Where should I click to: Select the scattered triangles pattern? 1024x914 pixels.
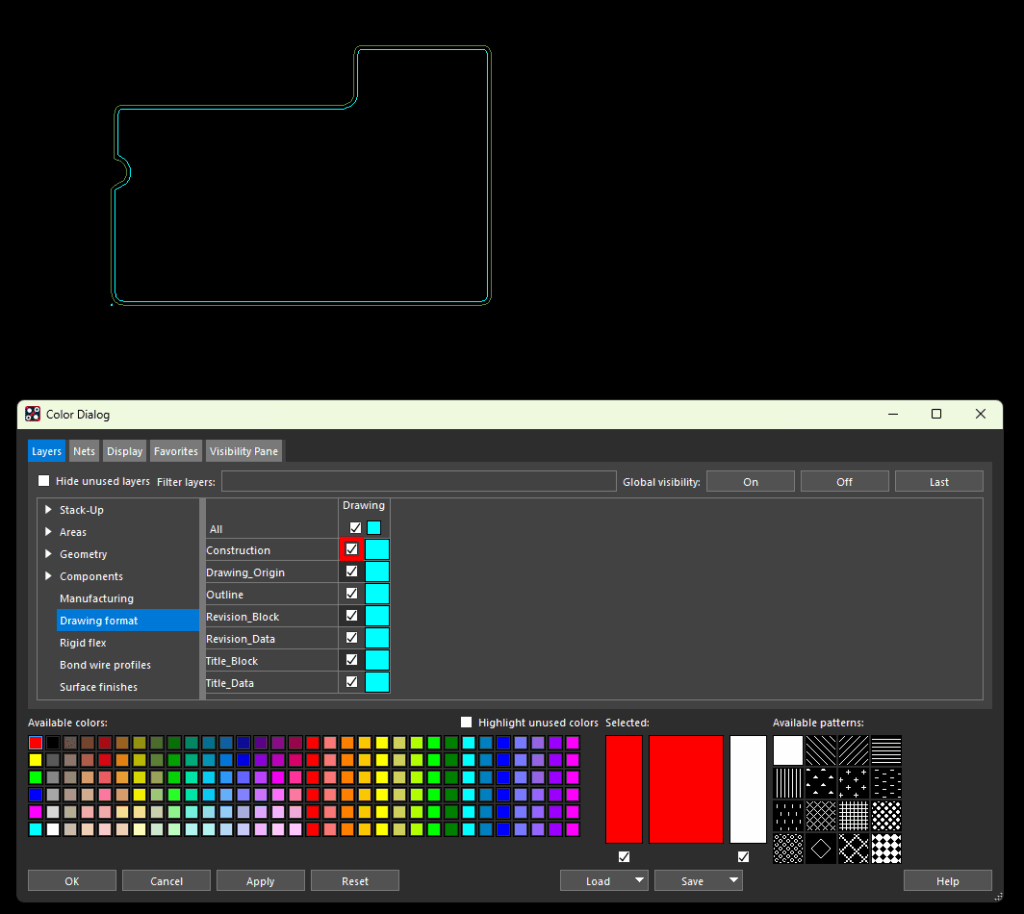tap(820, 783)
